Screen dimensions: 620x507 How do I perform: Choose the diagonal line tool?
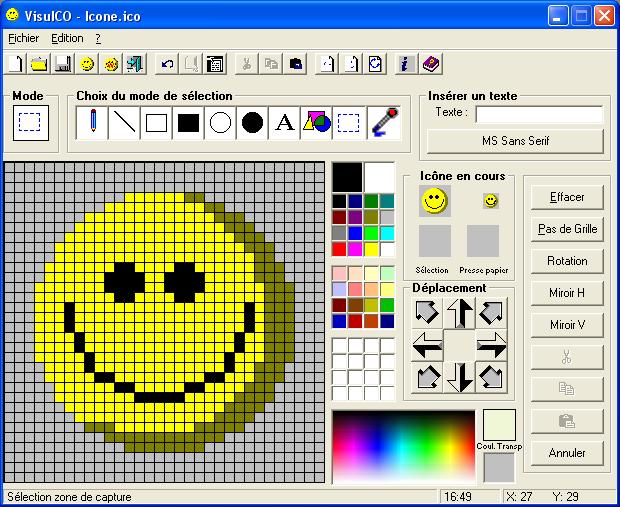point(124,123)
